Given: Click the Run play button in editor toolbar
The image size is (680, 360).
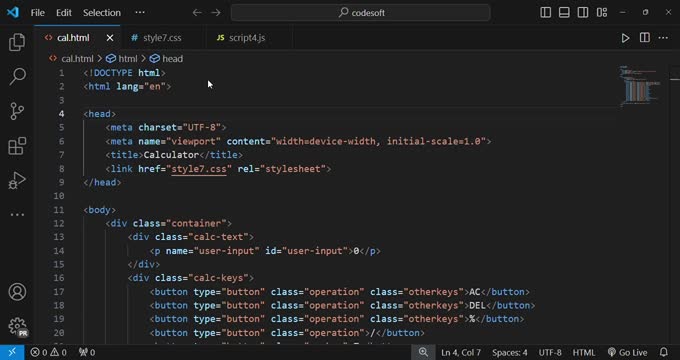Looking at the screenshot, I should (x=625, y=38).
